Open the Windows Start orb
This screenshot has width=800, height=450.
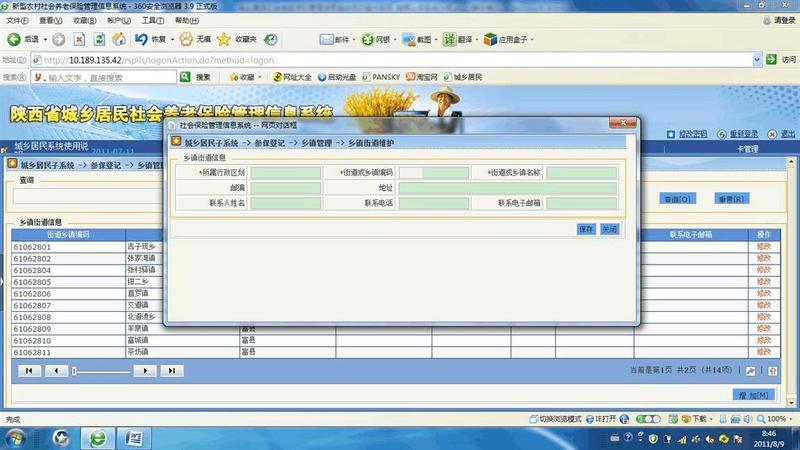(14, 438)
